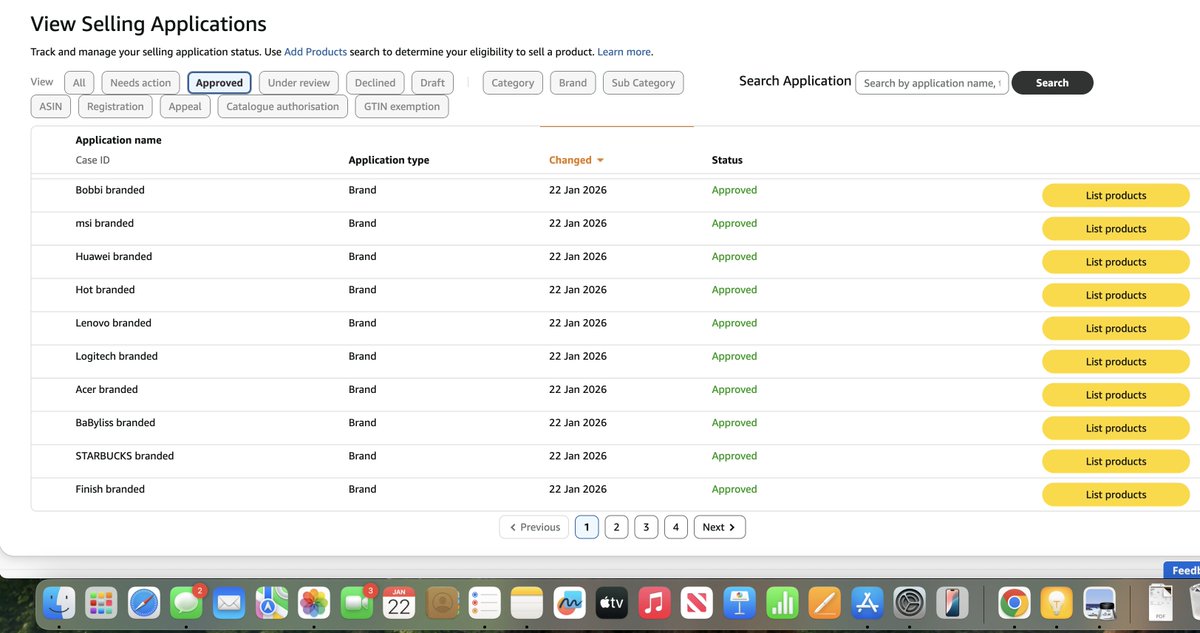List products for msi branded

click(x=1116, y=229)
